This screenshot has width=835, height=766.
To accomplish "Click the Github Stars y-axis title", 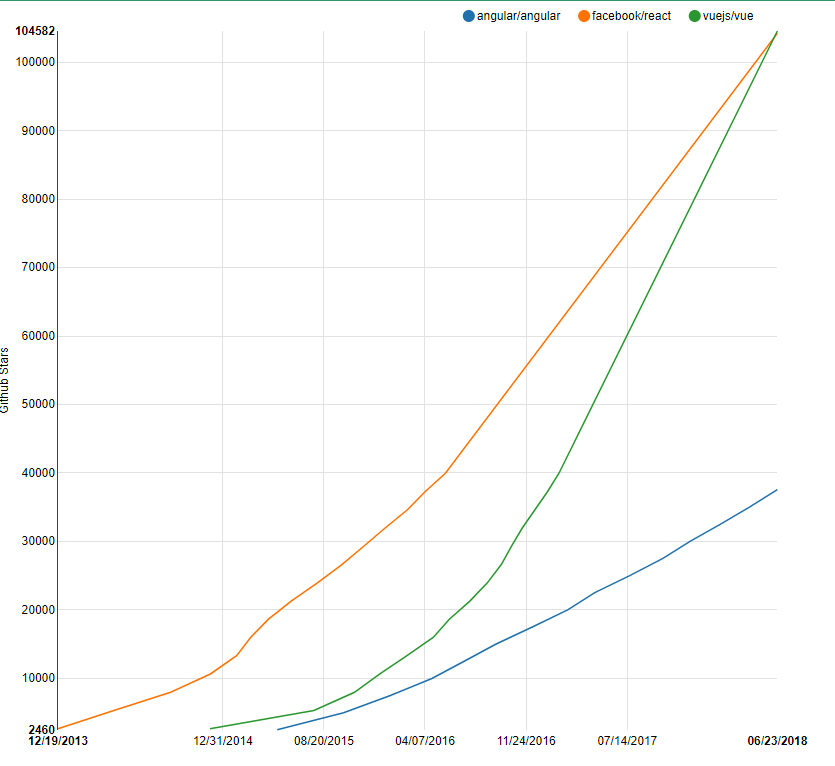I will 6,381.
